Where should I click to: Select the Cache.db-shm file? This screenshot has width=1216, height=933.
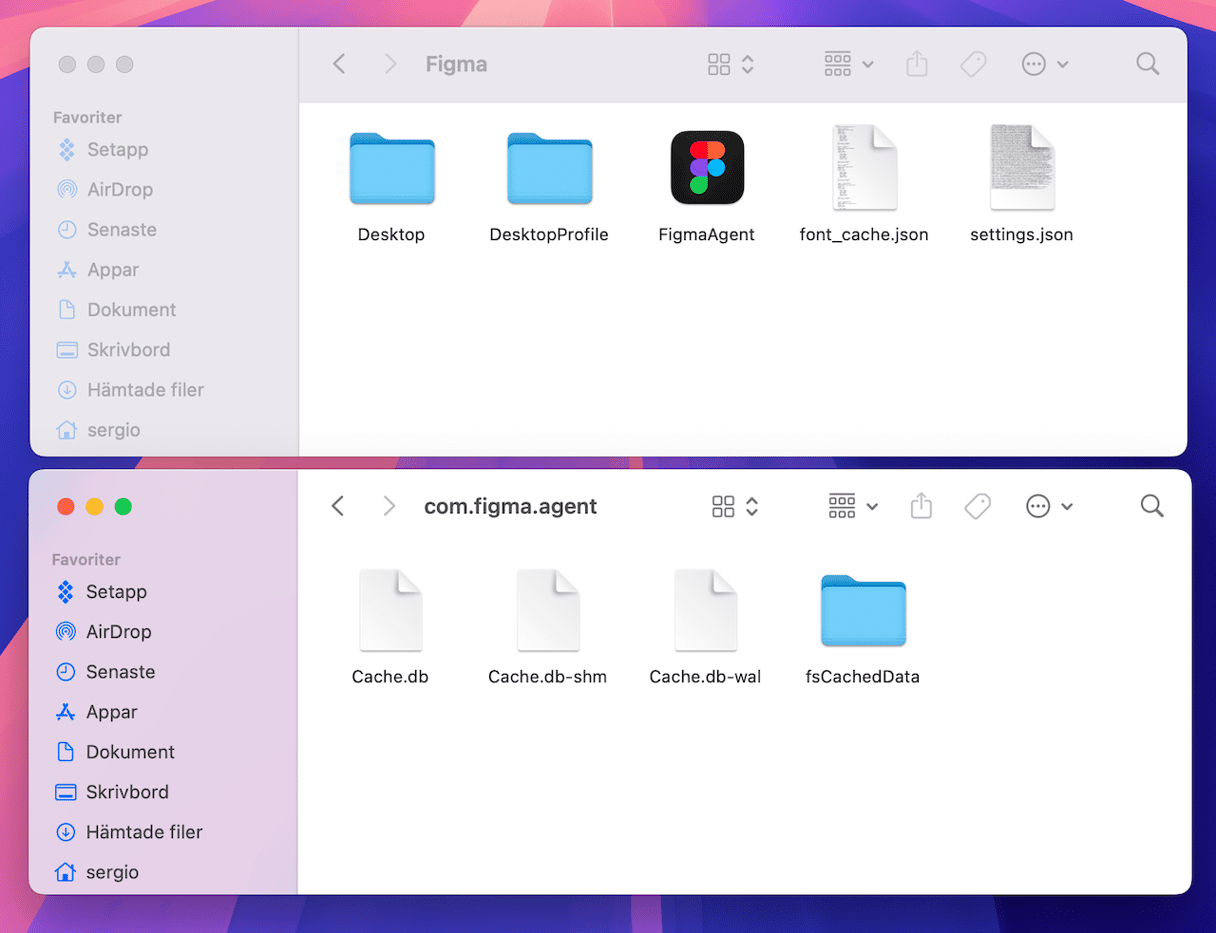tap(547, 610)
